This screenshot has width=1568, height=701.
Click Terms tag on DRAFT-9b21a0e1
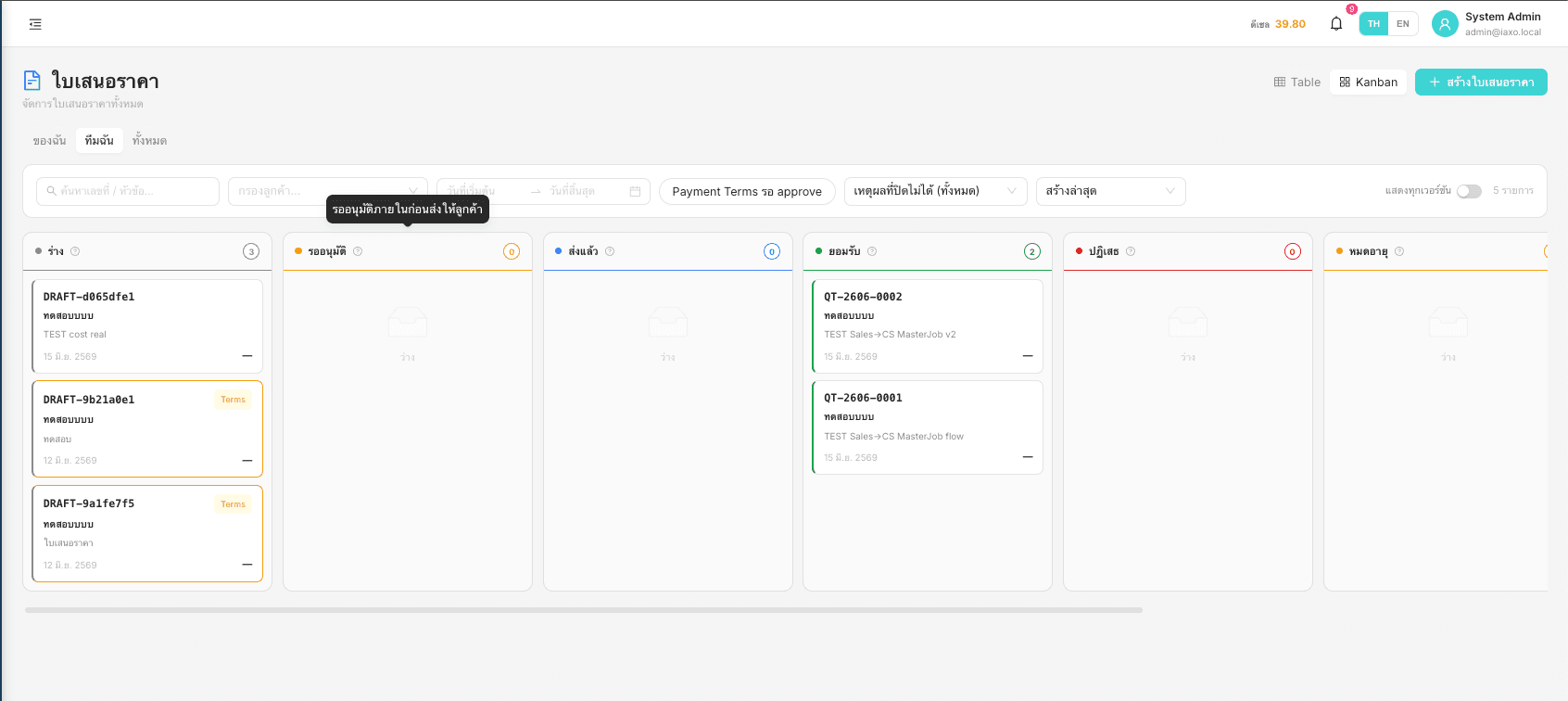(234, 400)
